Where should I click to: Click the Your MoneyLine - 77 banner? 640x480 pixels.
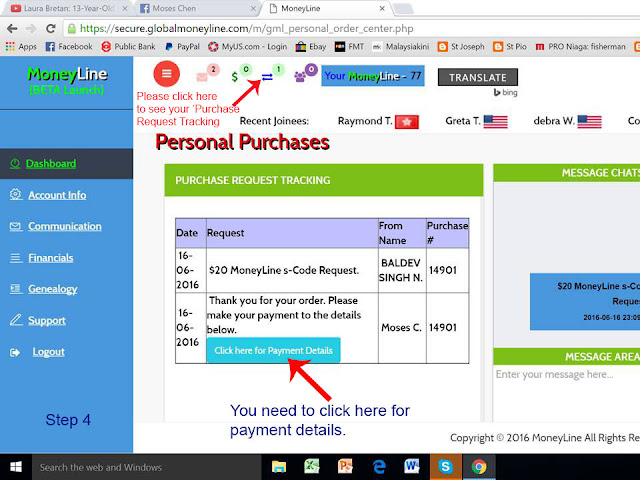pyautogui.click(x=373, y=76)
